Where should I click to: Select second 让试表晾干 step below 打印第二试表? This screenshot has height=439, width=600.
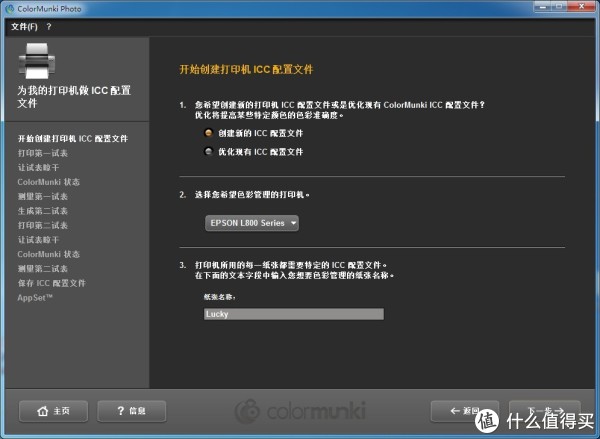pyautogui.click(x=38, y=240)
